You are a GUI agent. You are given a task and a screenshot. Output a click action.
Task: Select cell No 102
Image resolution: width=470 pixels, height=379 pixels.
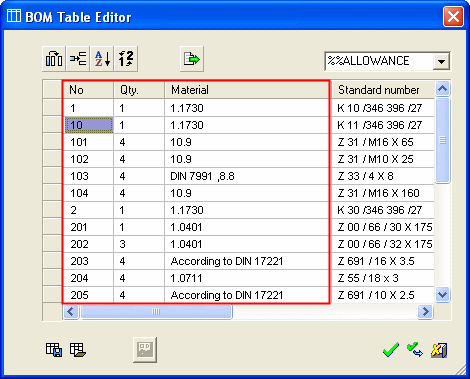pyautogui.click(x=88, y=159)
